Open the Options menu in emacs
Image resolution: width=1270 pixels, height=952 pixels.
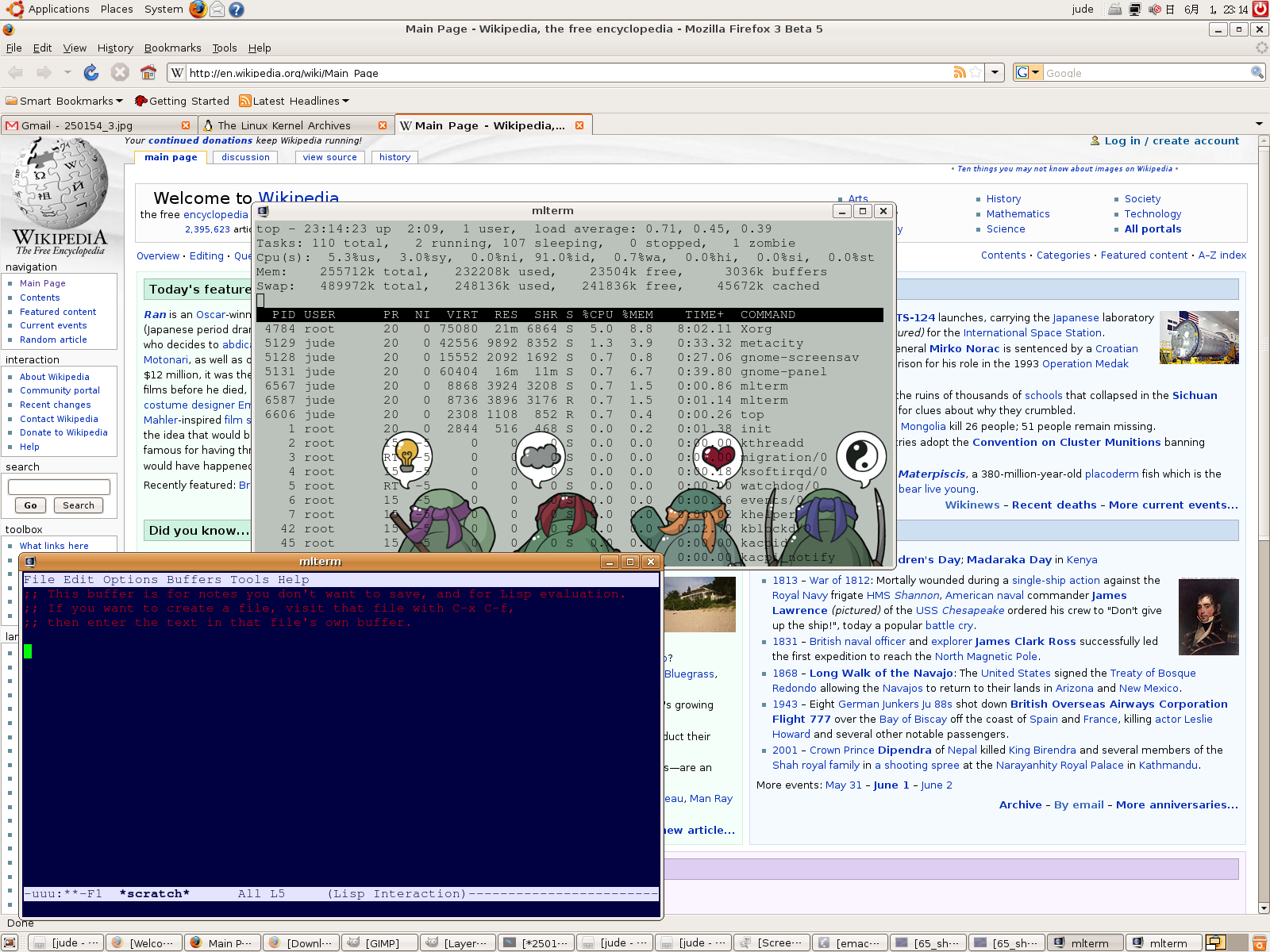tap(131, 580)
